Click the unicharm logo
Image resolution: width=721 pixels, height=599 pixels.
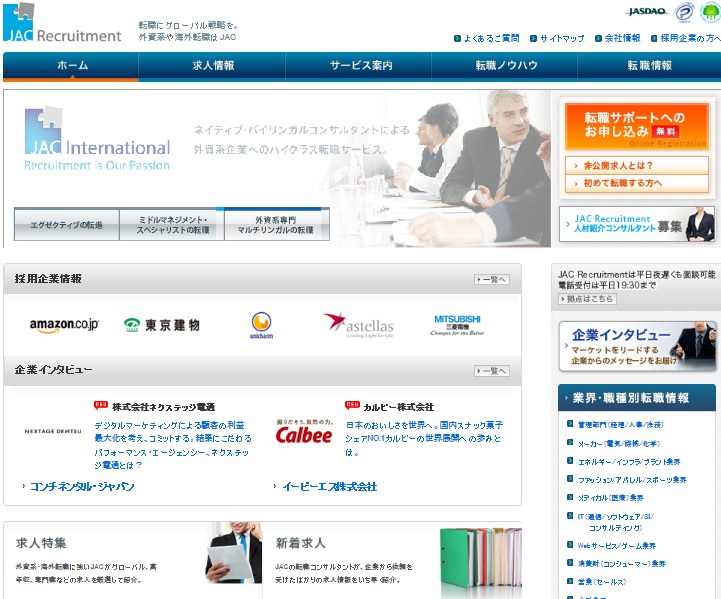[261, 325]
